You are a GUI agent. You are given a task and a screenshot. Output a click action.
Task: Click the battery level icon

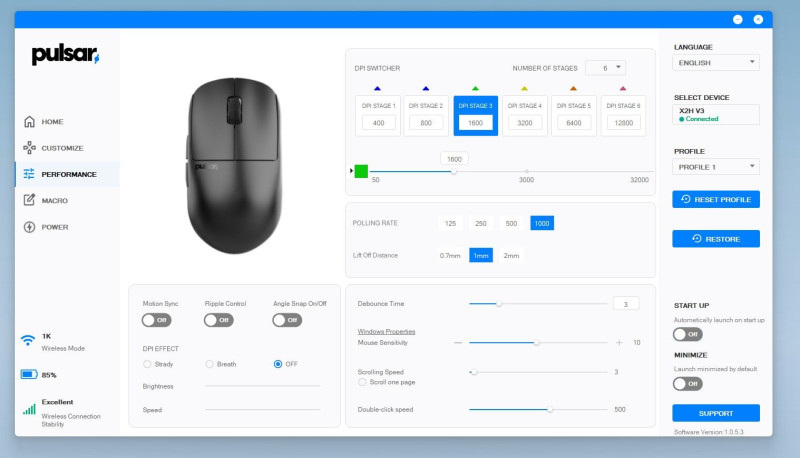coord(29,374)
